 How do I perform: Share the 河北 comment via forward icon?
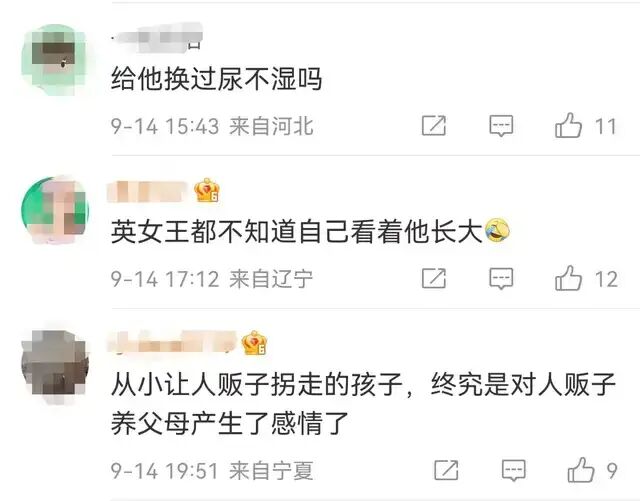click(x=434, y=125)
